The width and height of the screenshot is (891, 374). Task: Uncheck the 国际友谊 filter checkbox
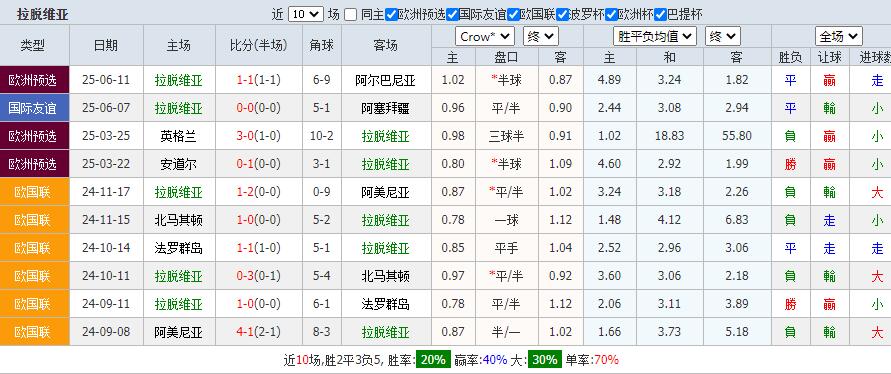(x=452, y=14)
